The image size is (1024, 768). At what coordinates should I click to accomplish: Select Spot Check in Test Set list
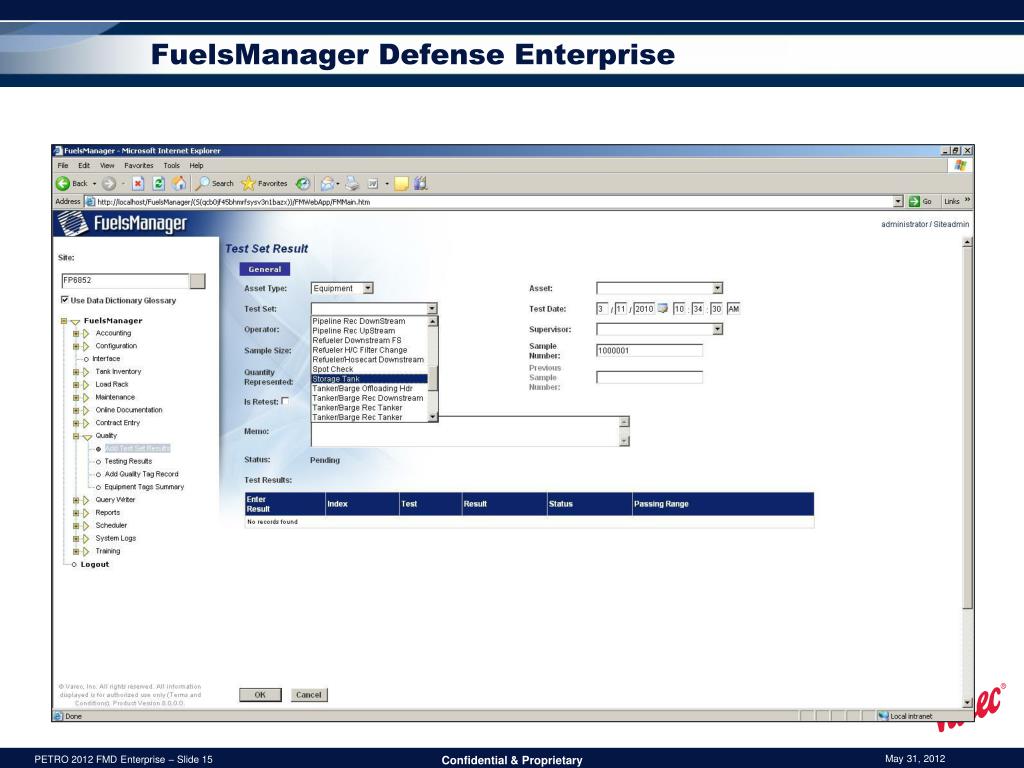coord(370,369)
